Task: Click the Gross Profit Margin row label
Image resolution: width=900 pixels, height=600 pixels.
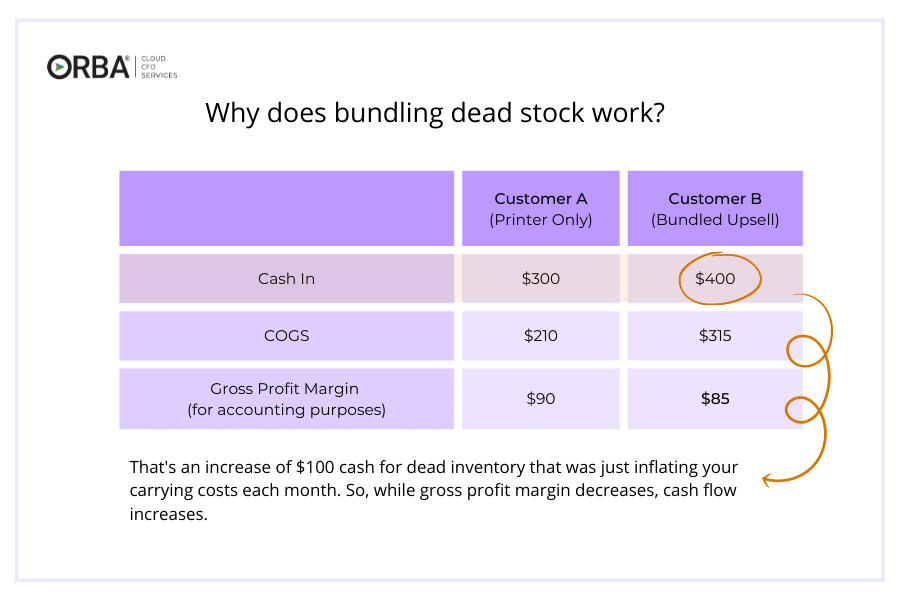Action: point(286,399)
